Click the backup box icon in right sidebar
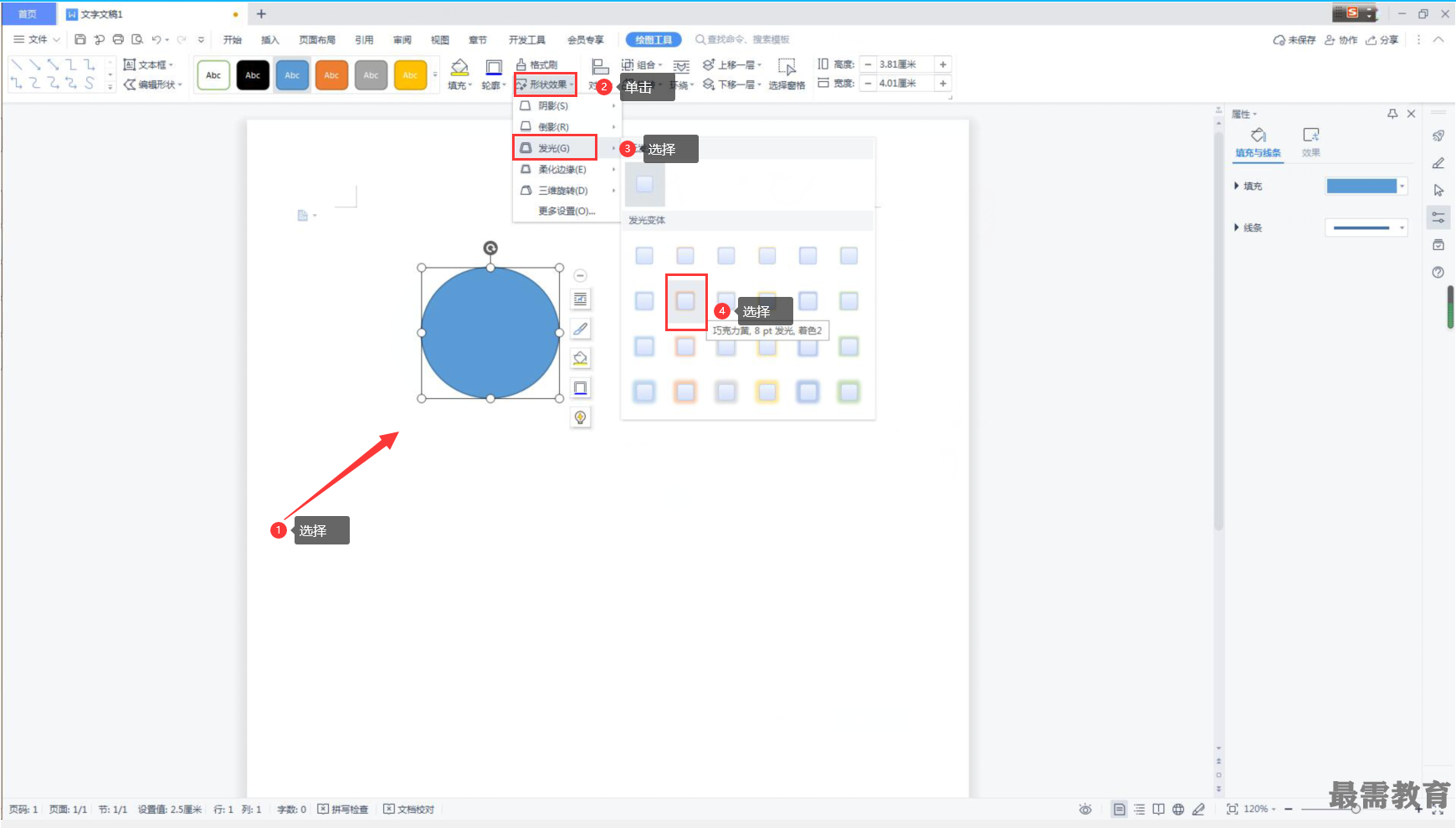The width and height of the screenshot is (1456, 828). coord(1438,245)
